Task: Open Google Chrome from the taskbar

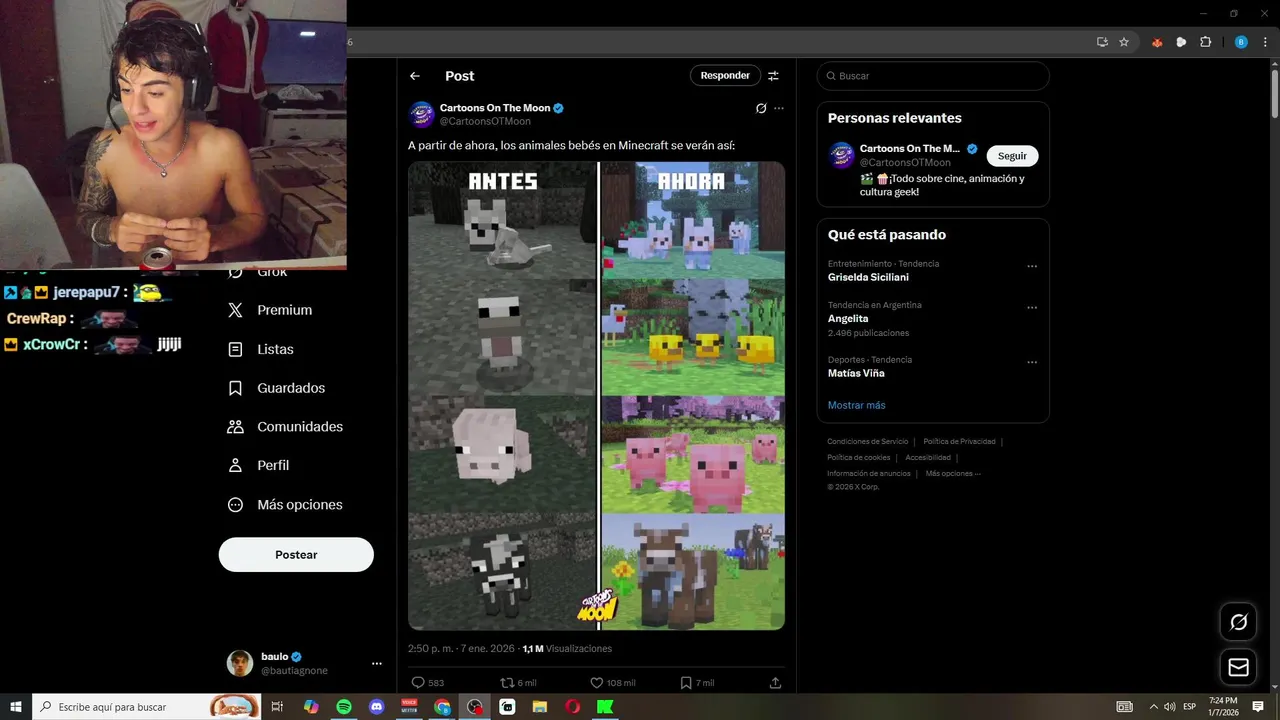Action: point(442,707)
